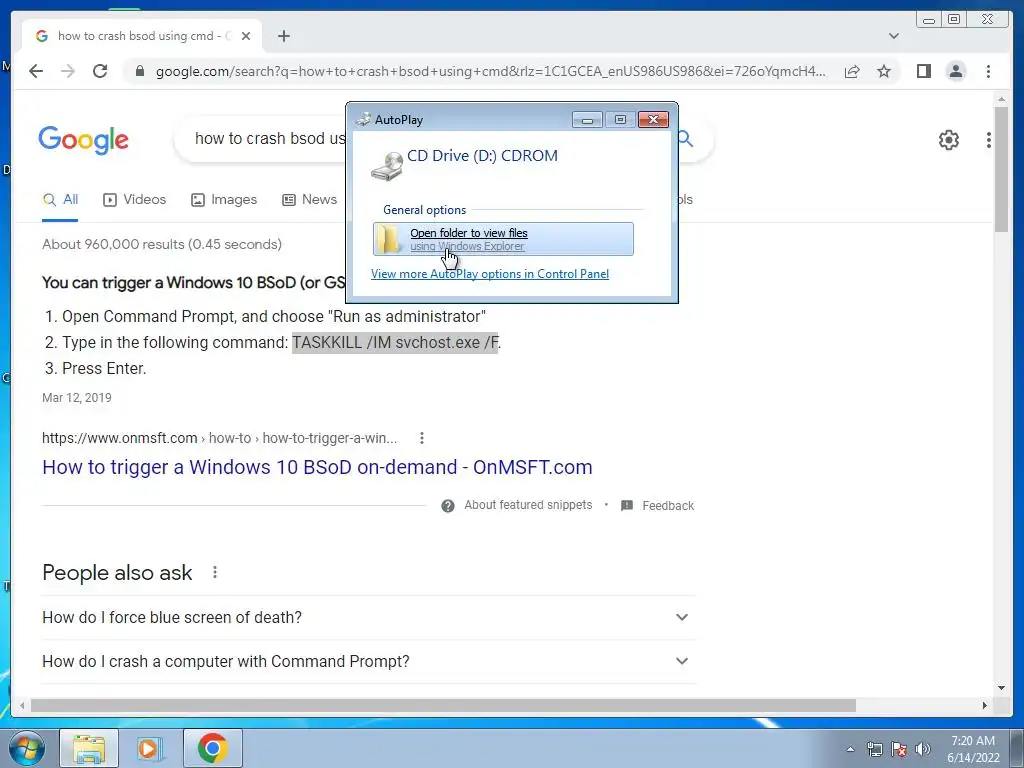The image size is (1024, 768).
Task: Switch to the Videos tab
Action: (x=135, y=200)
